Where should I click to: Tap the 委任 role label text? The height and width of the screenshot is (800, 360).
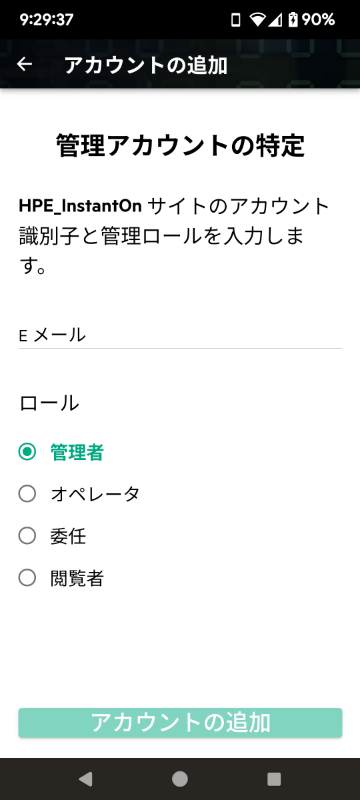tap(68, 536)
